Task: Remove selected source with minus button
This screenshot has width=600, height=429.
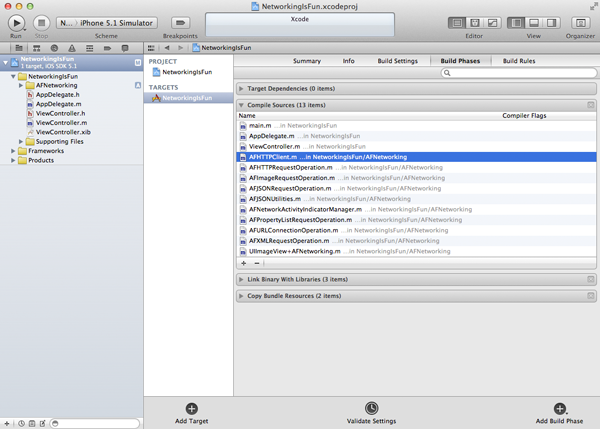Action: (257, 263)
